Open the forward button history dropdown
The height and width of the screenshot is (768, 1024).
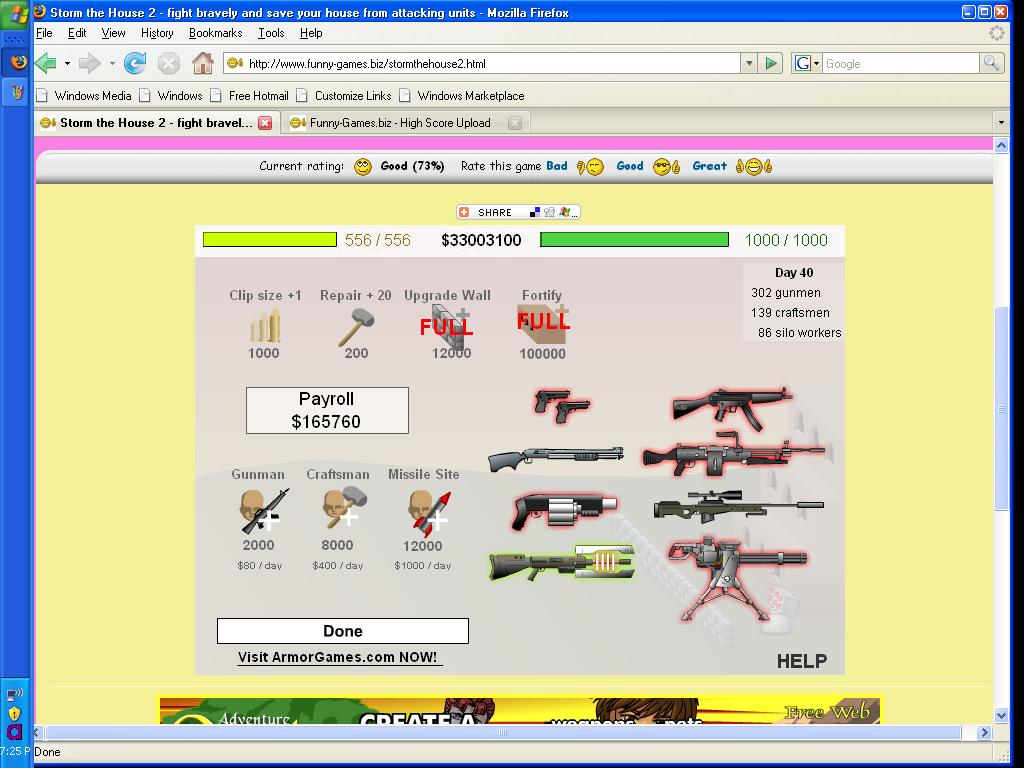click(112, 63)
